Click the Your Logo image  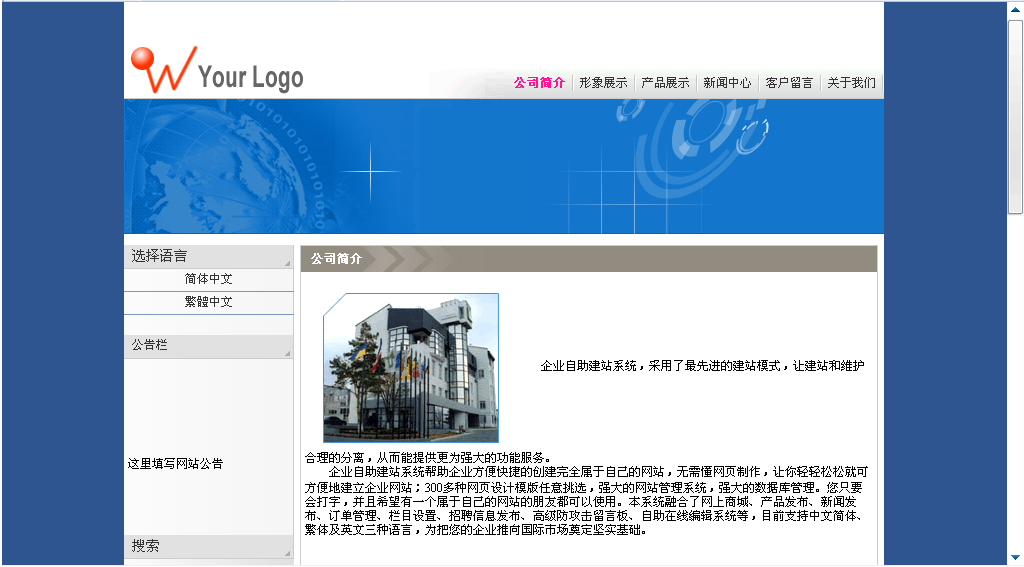coord(217,70)
